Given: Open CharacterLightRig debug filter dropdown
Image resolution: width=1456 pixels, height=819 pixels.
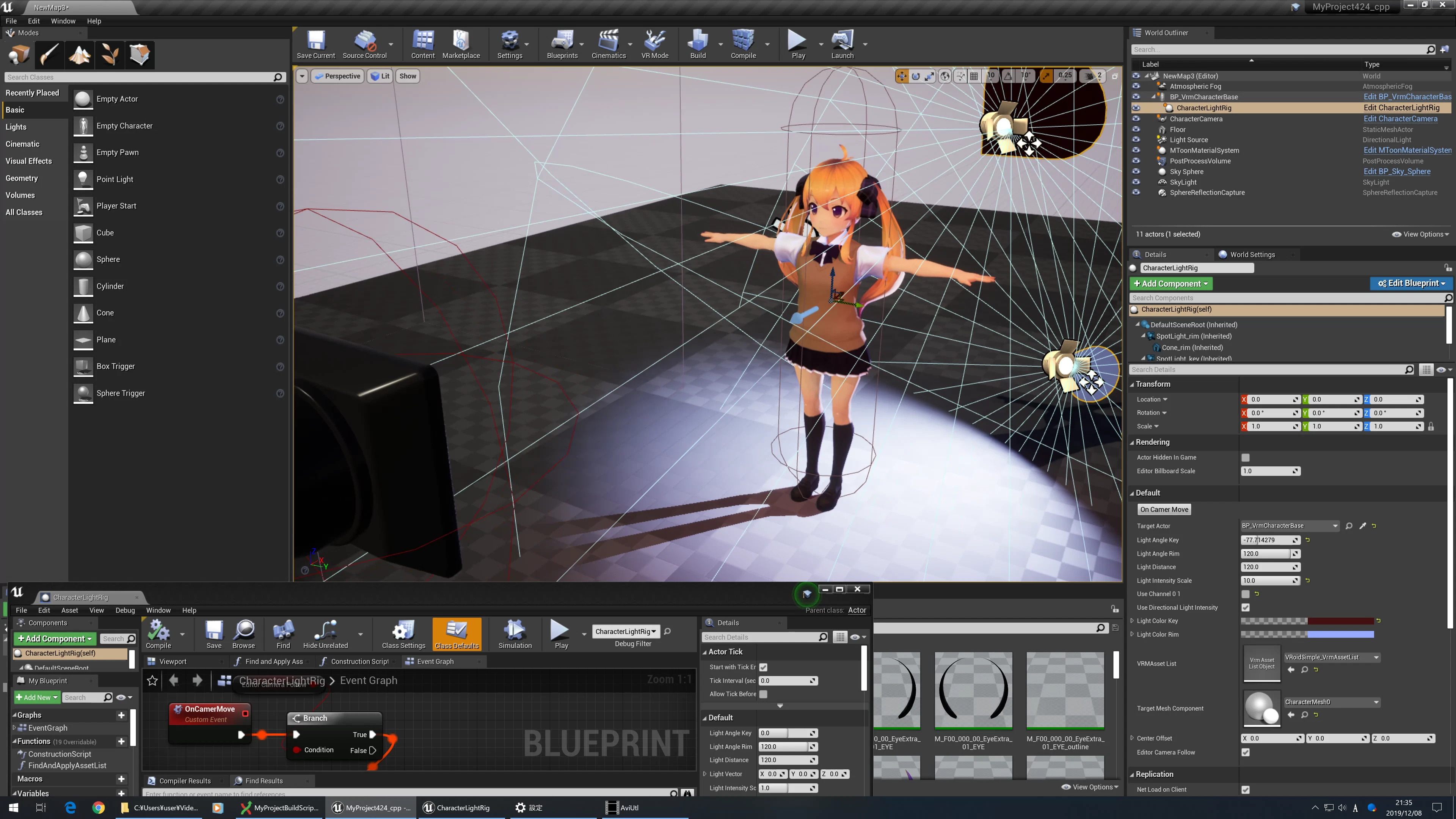Looking at the screenshot, I should [626, 631].
